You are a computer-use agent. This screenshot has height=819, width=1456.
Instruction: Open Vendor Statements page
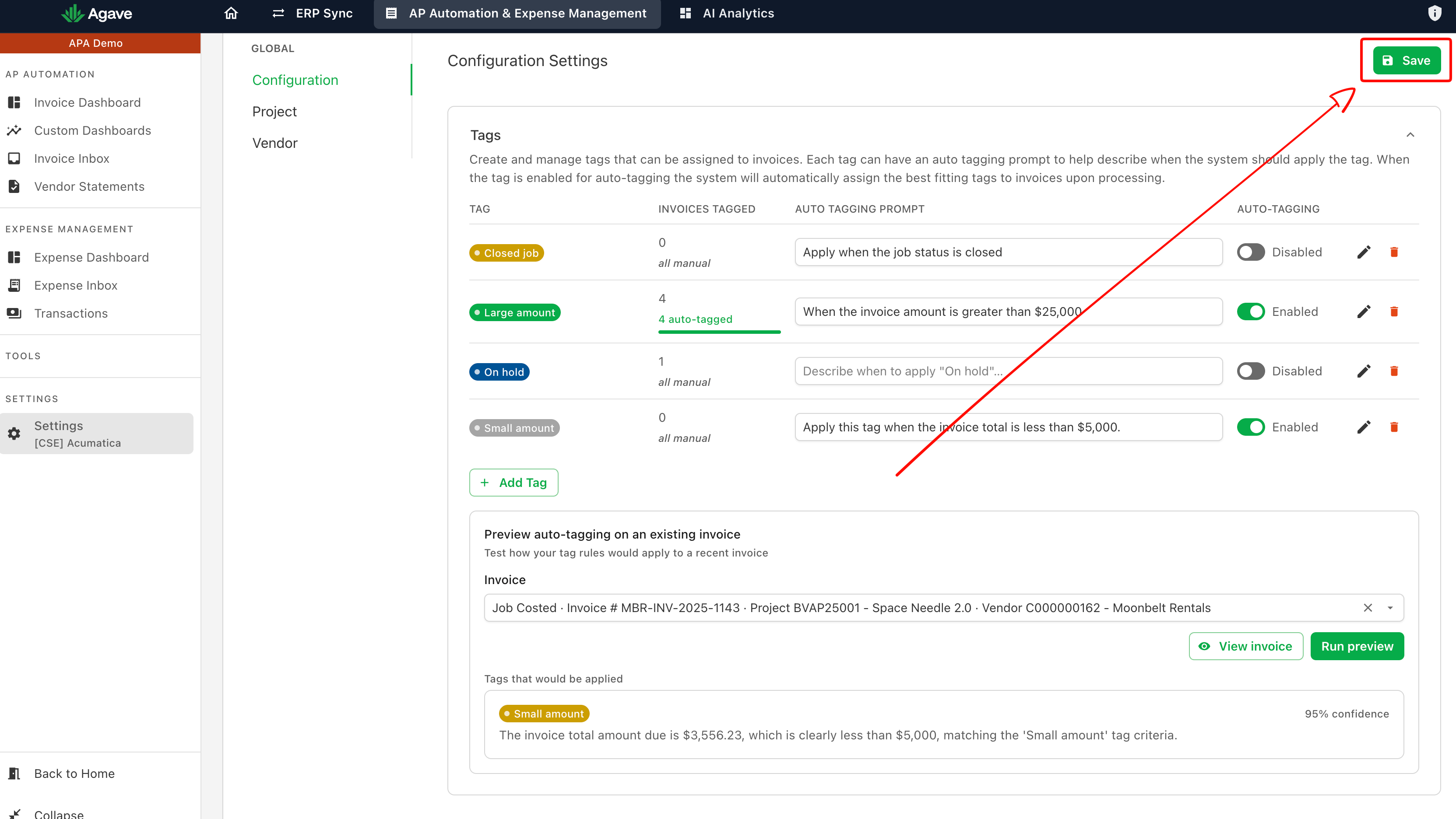pyautogui.click(x=89, y=186)
